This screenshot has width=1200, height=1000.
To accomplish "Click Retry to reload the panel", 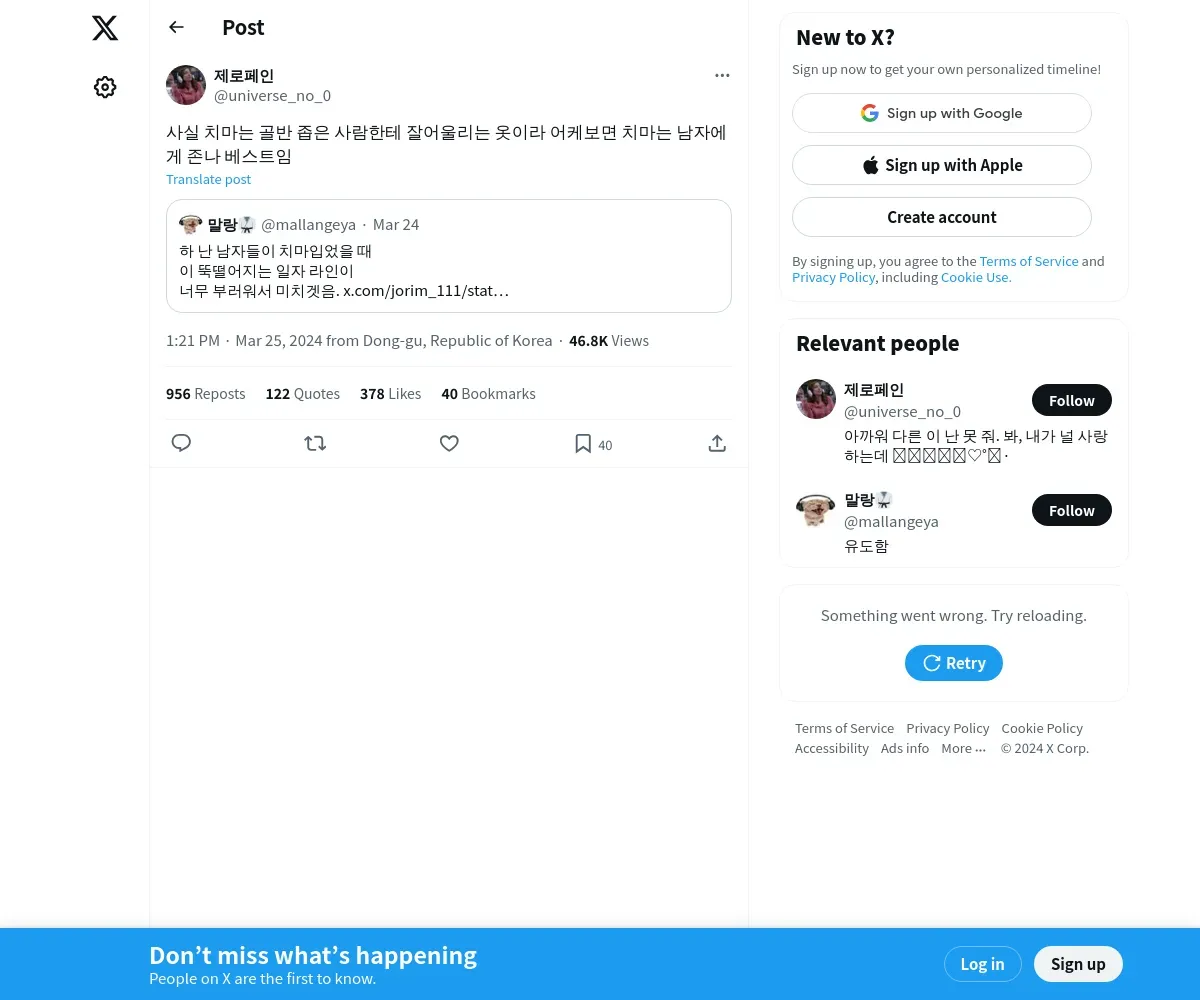I will pos(954,663).
